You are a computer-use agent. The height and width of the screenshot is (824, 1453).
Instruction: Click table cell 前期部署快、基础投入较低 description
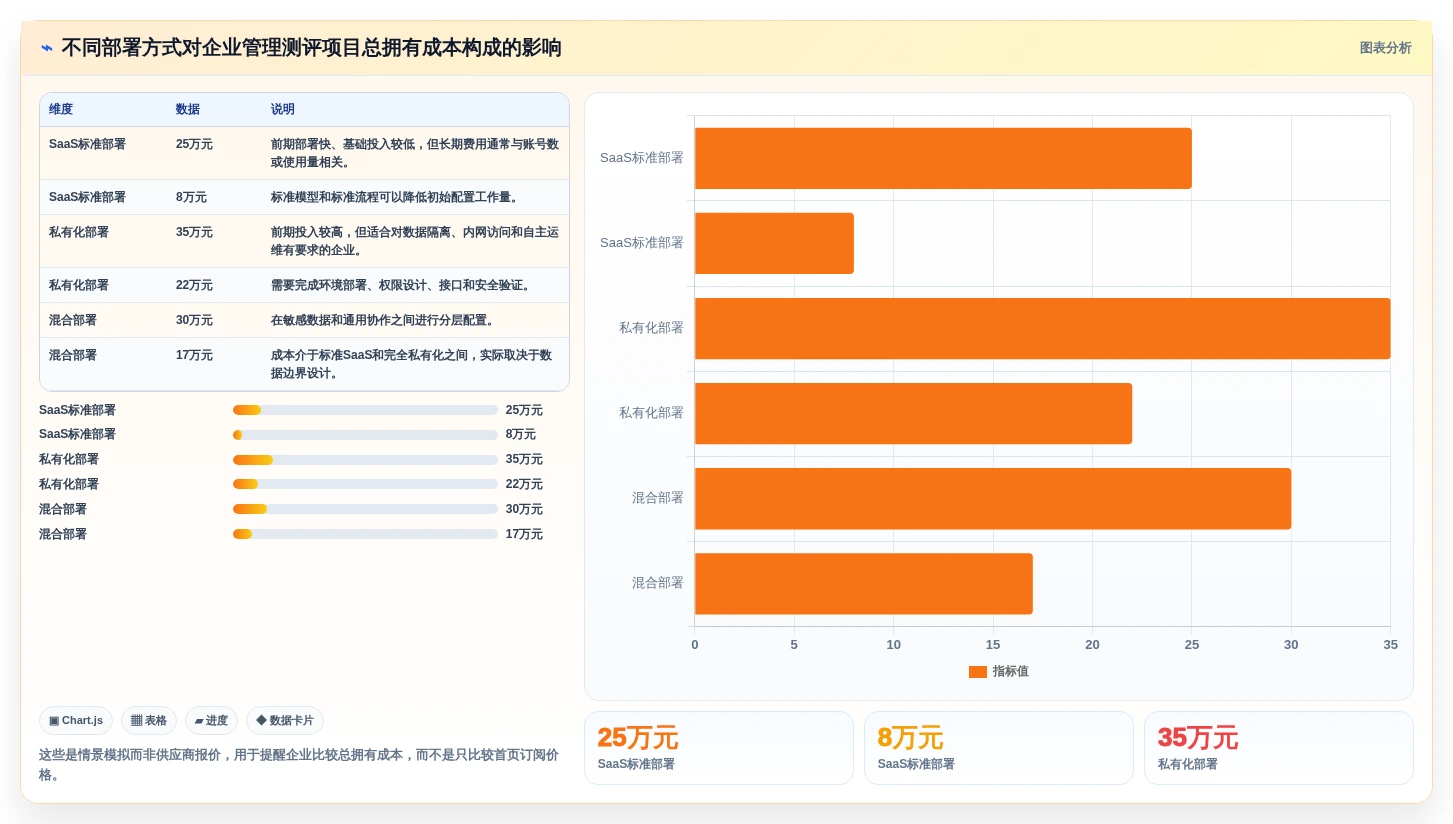tap(415, 153)
